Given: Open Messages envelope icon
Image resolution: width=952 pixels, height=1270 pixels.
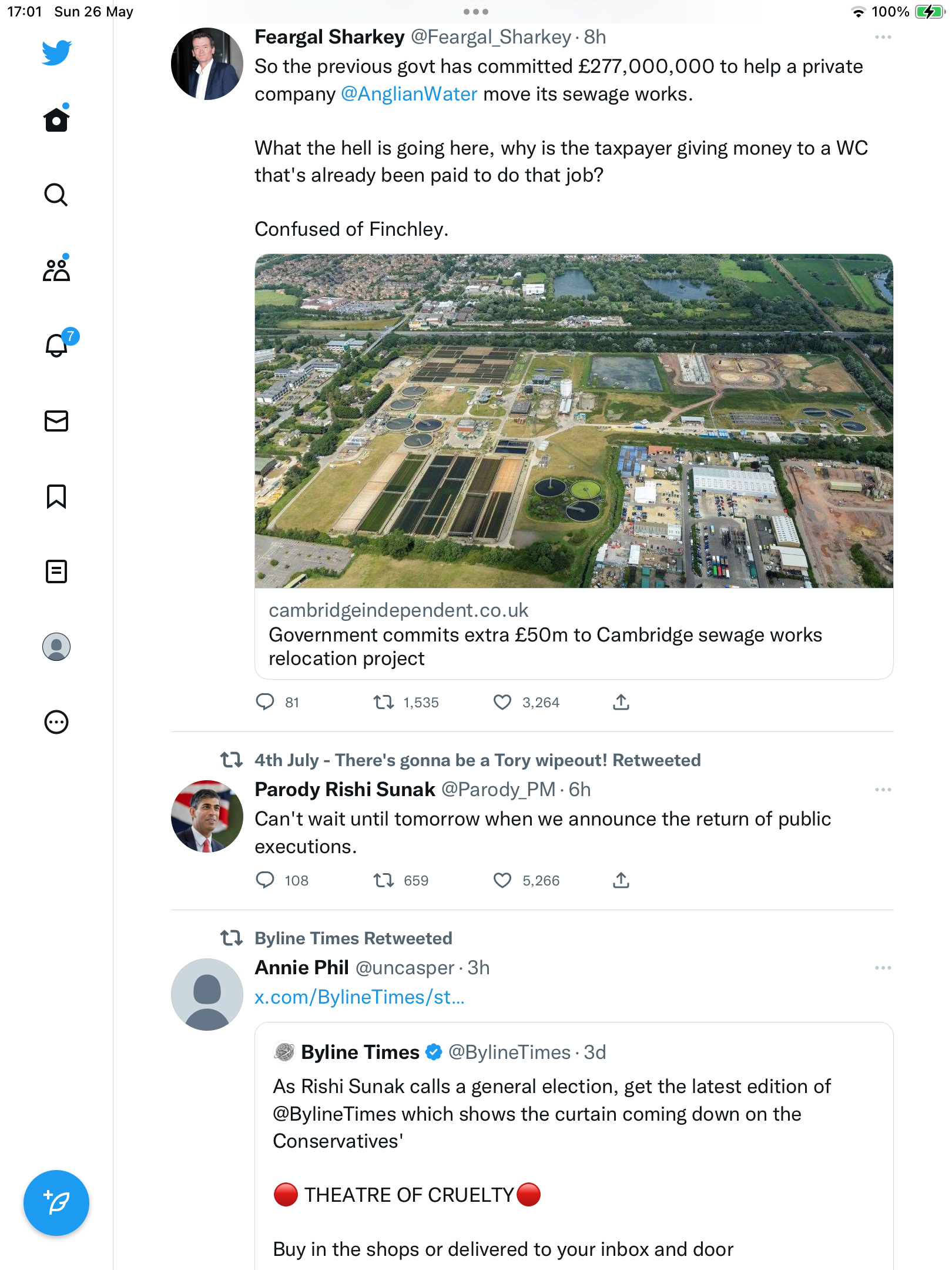Looking at the screenshot, I should point(56,421).
